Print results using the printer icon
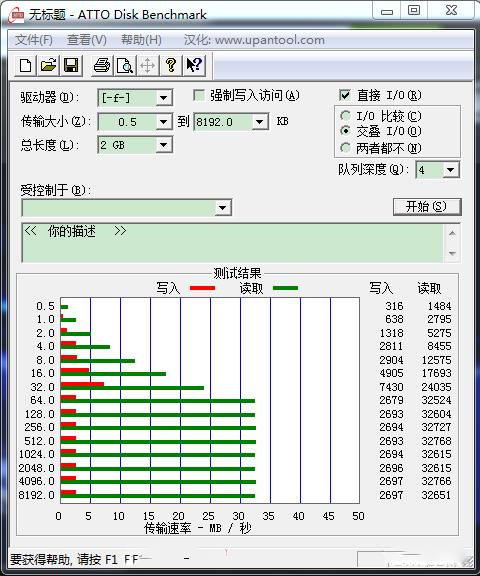Image resolution: width=480 pixels, height=576 pixels. (x=101, y=66)
